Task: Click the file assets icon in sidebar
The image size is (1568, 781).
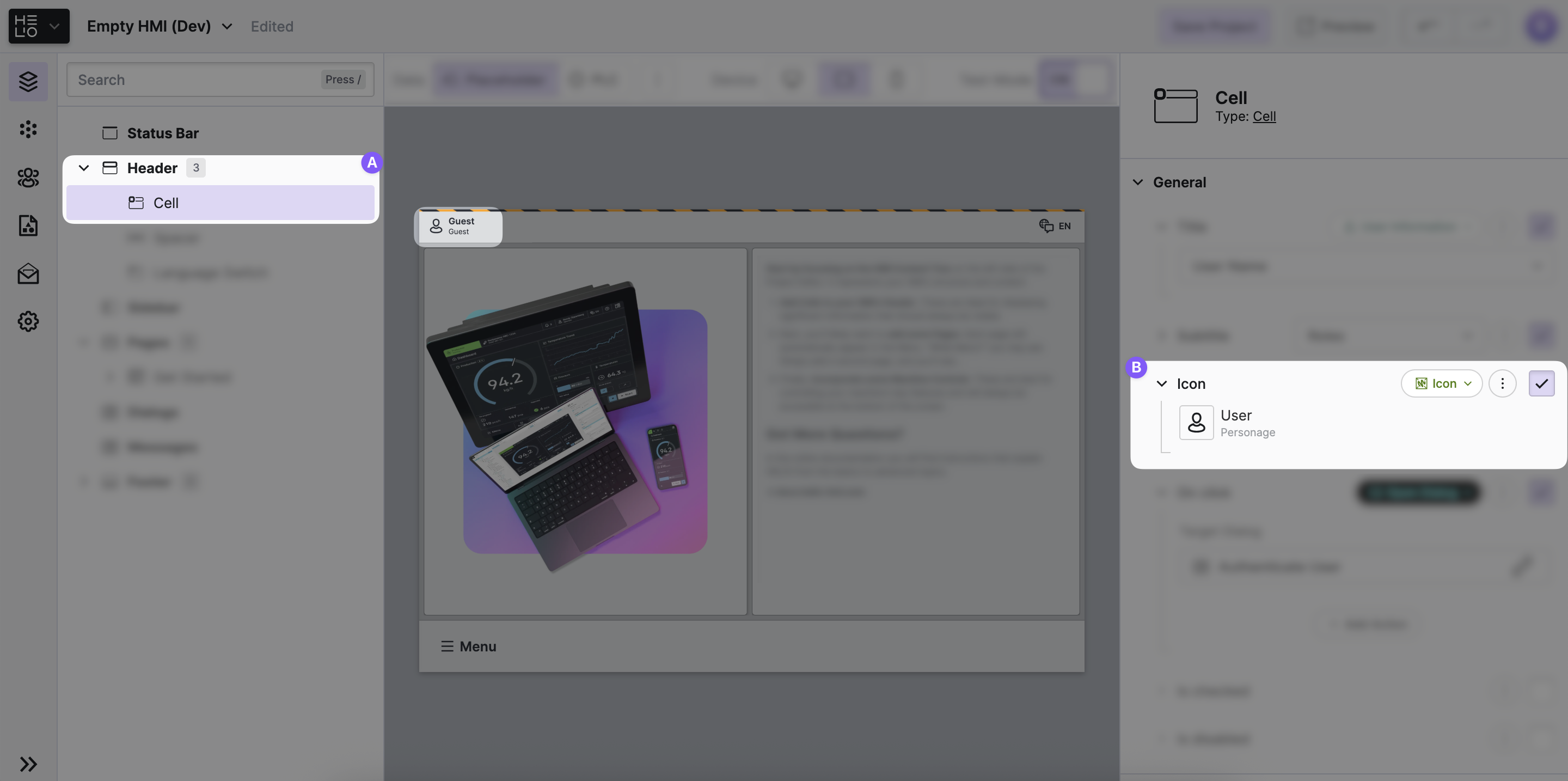Action: click(28, 225)
